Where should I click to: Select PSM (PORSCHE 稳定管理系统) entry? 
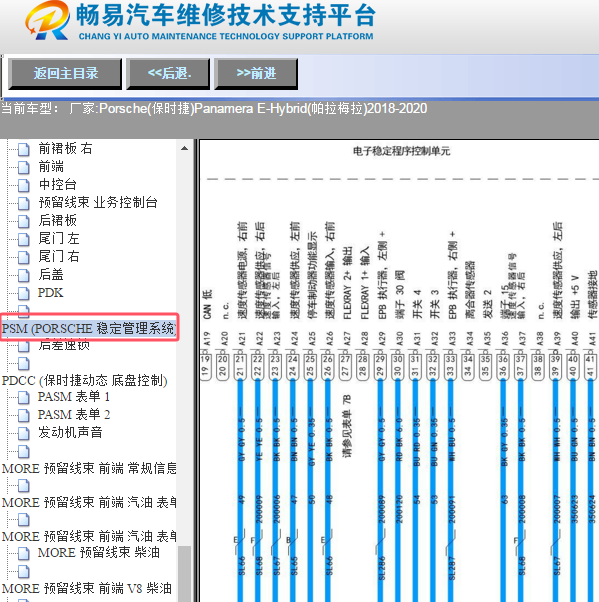pyautogui.click(x=89, y=328)
